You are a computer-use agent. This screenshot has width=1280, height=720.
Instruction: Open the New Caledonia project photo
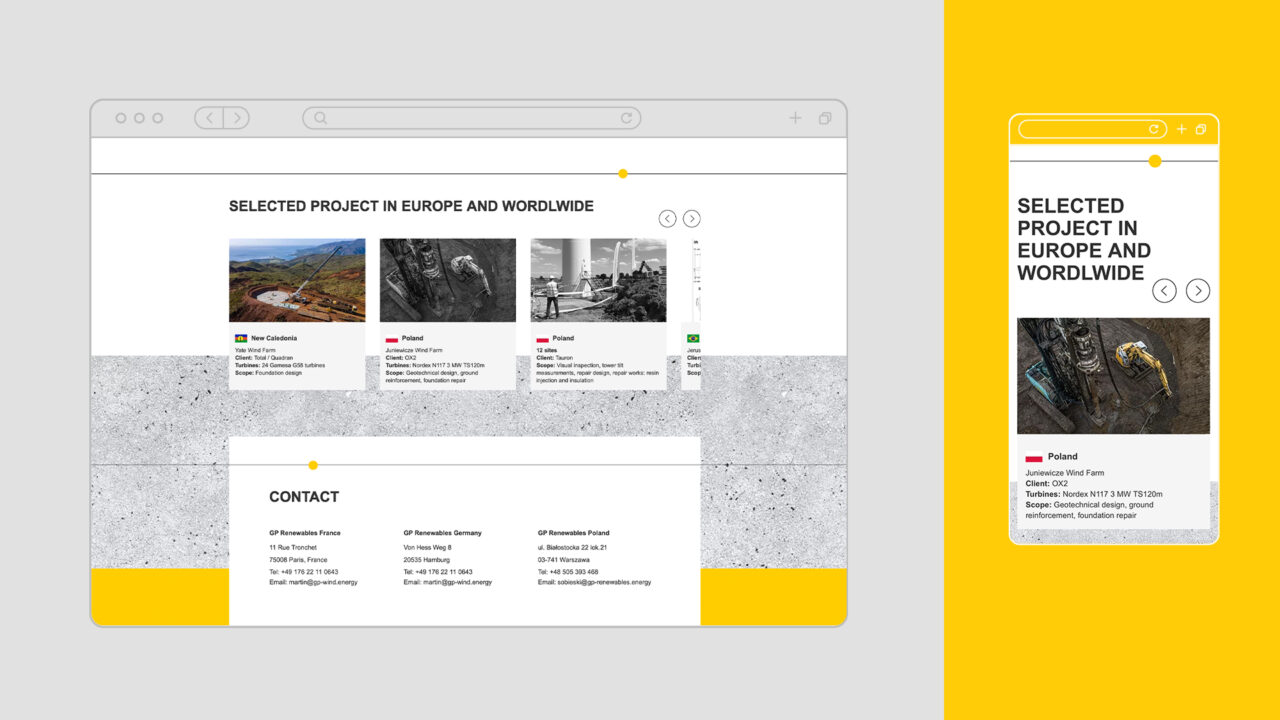297,280
